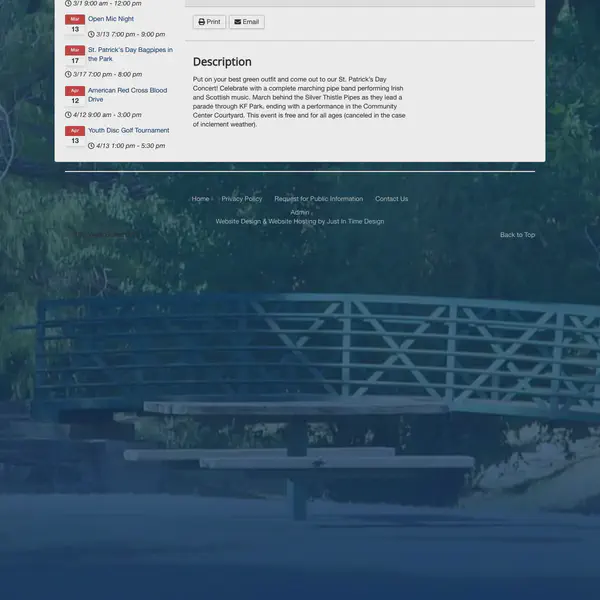Click the Apr 12 calendar date icon
Image resolution: width=600 pixels, height=600 pixels.
click(x=75, y=96)
